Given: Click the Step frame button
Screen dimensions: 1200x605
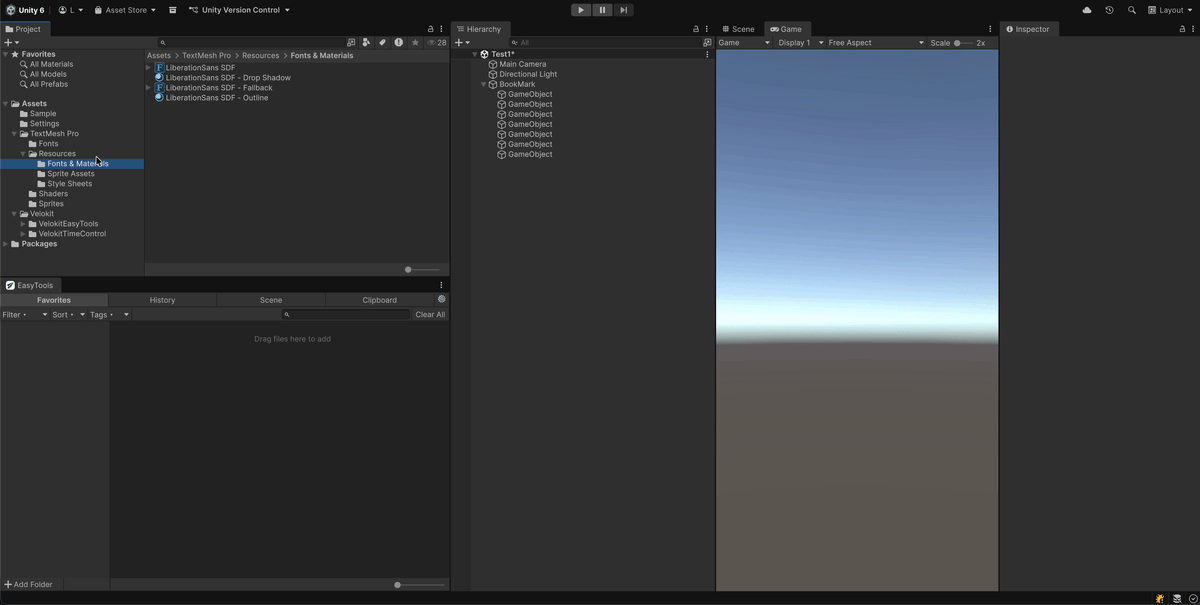Looking at the screenshot, I should tap(623, 9).
